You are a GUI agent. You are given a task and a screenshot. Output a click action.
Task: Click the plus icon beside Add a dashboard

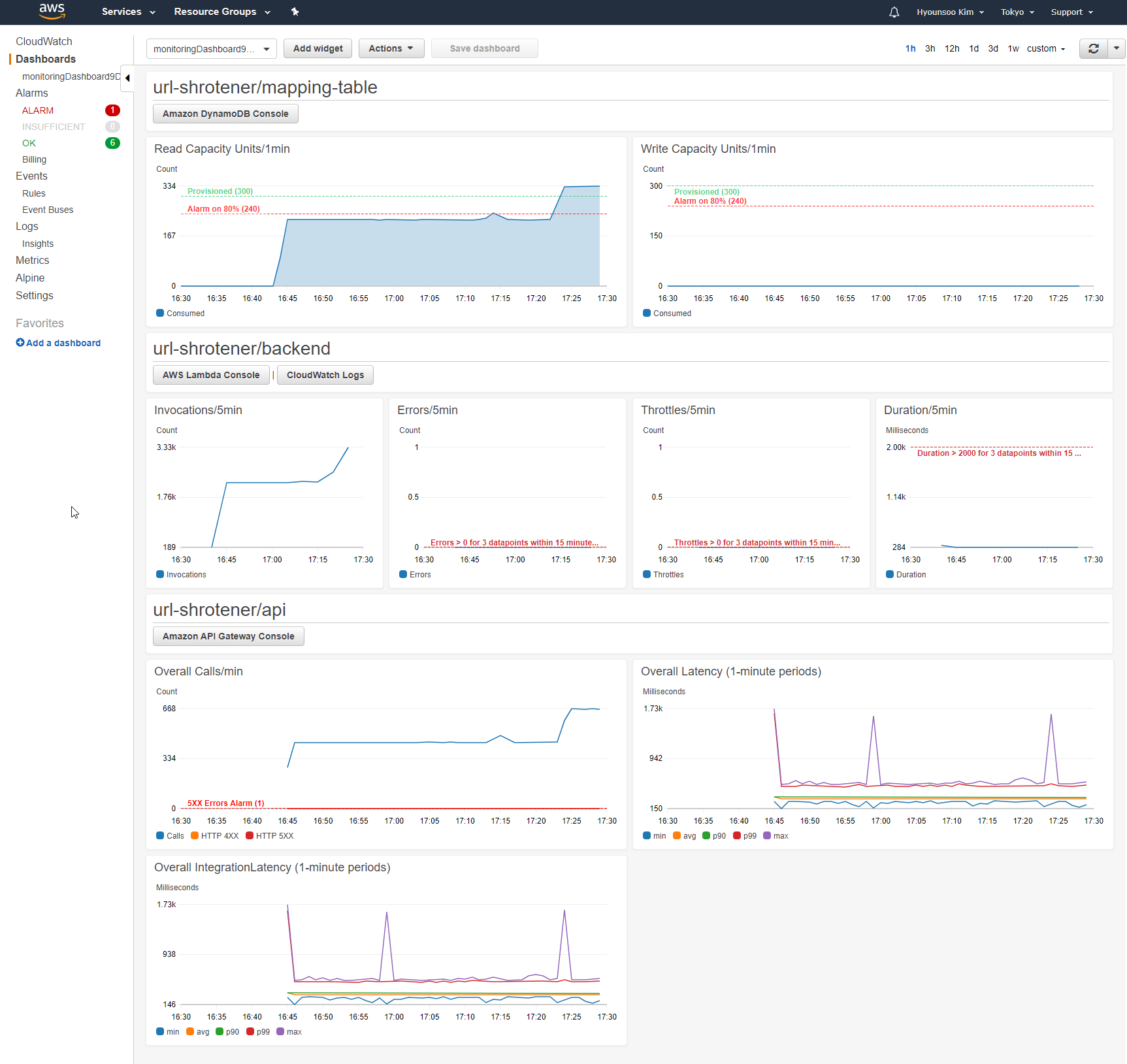tap(20, 342)
